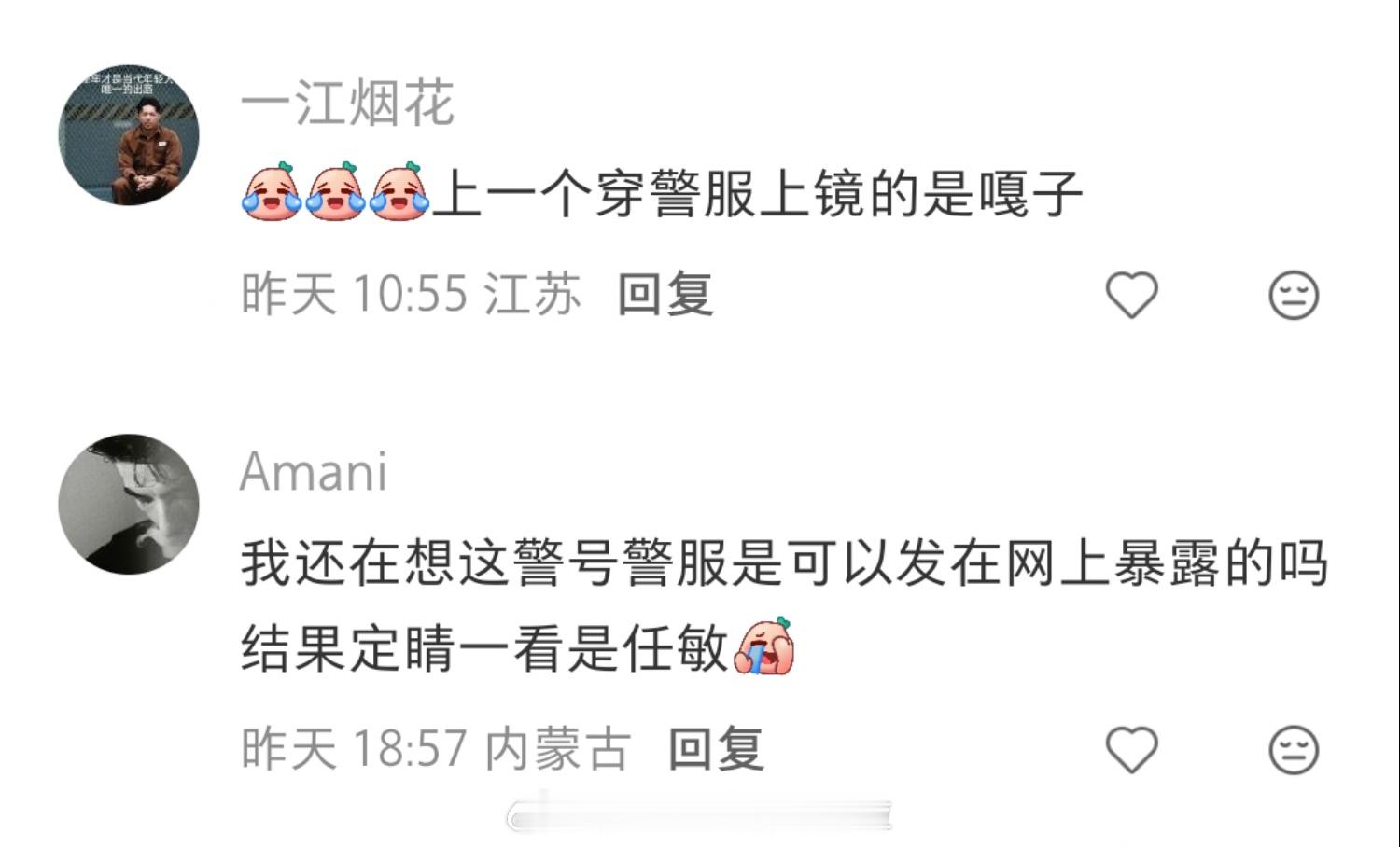Click the crying emoji after 任敏

coord(764,646)
